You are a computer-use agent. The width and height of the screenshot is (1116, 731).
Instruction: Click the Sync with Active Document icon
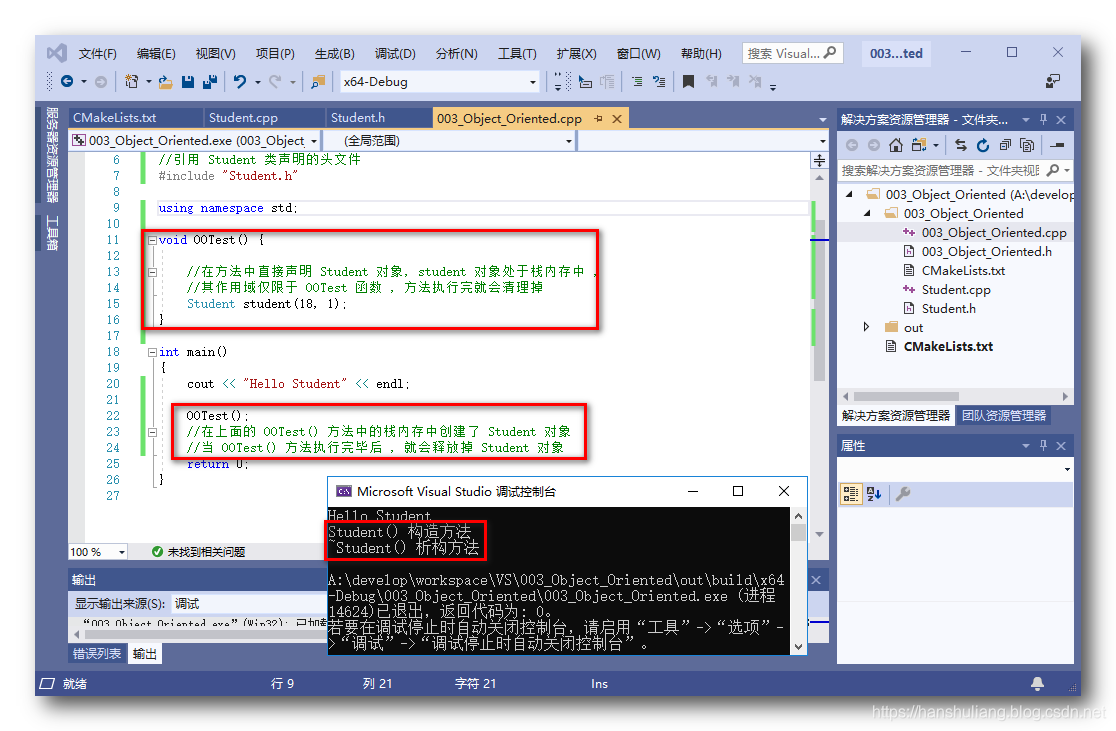click(x=961, y=145)
